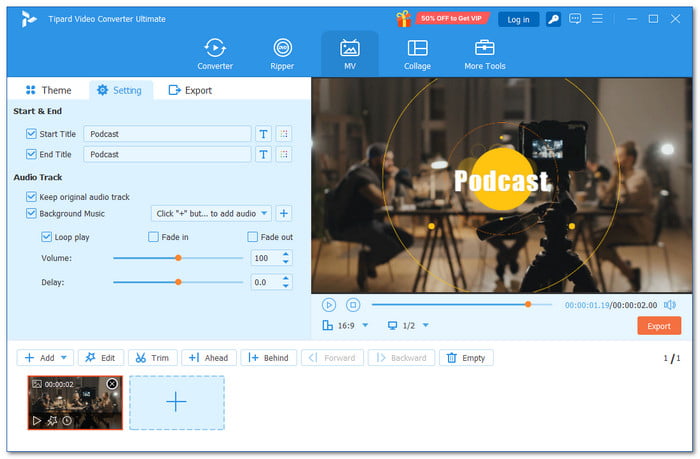This screenshot has height=459, width=700.
Task: Click the gift box promotion icon
Action: (x=404, y=19)
